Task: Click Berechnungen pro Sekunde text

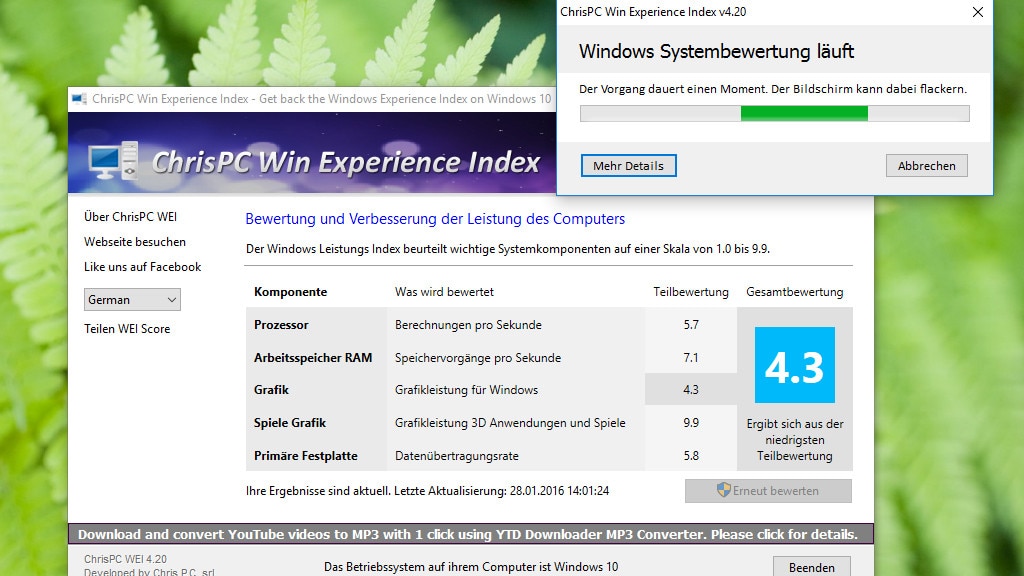Action: 468,325
